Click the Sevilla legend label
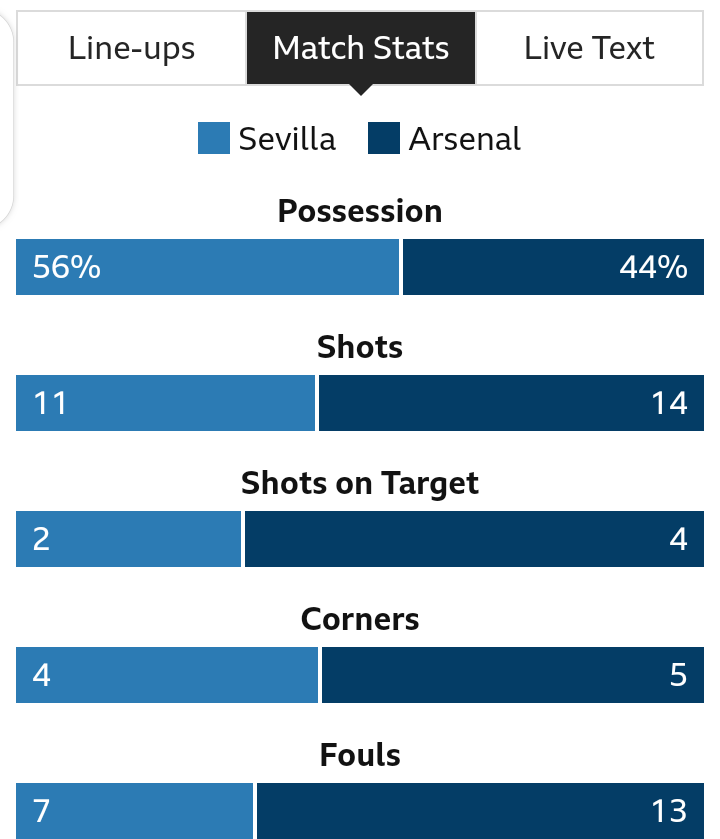Viewport: 720px width, 839px height. click(287, 139)
